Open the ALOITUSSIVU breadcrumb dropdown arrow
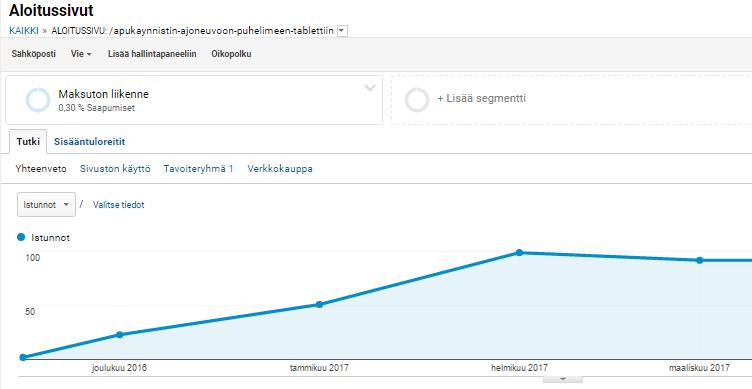The height and width of the screenshot is (389, 752). click(342, 31)
